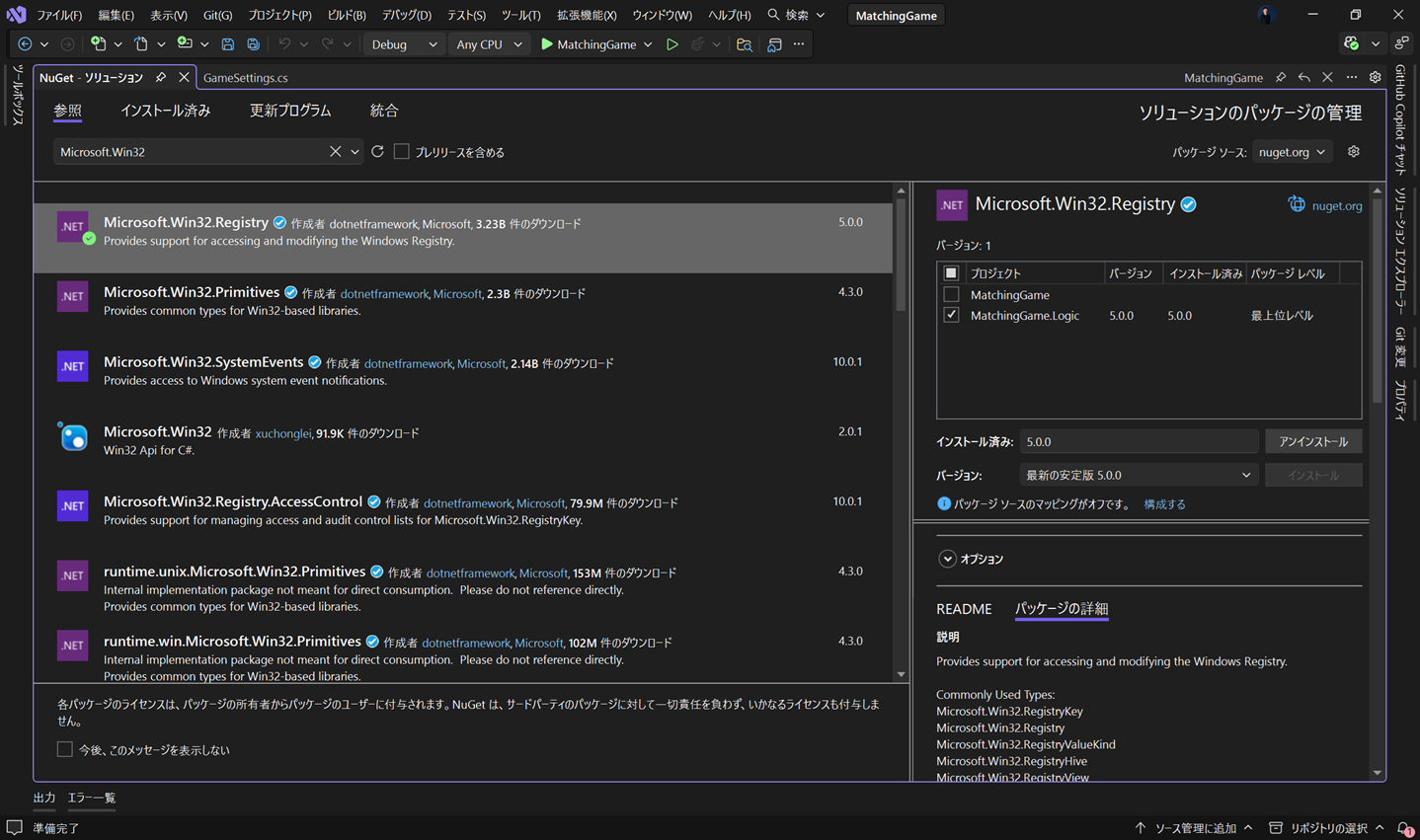
Task: Click the 構成する link for package source mapping
Action: point(1165,503)
